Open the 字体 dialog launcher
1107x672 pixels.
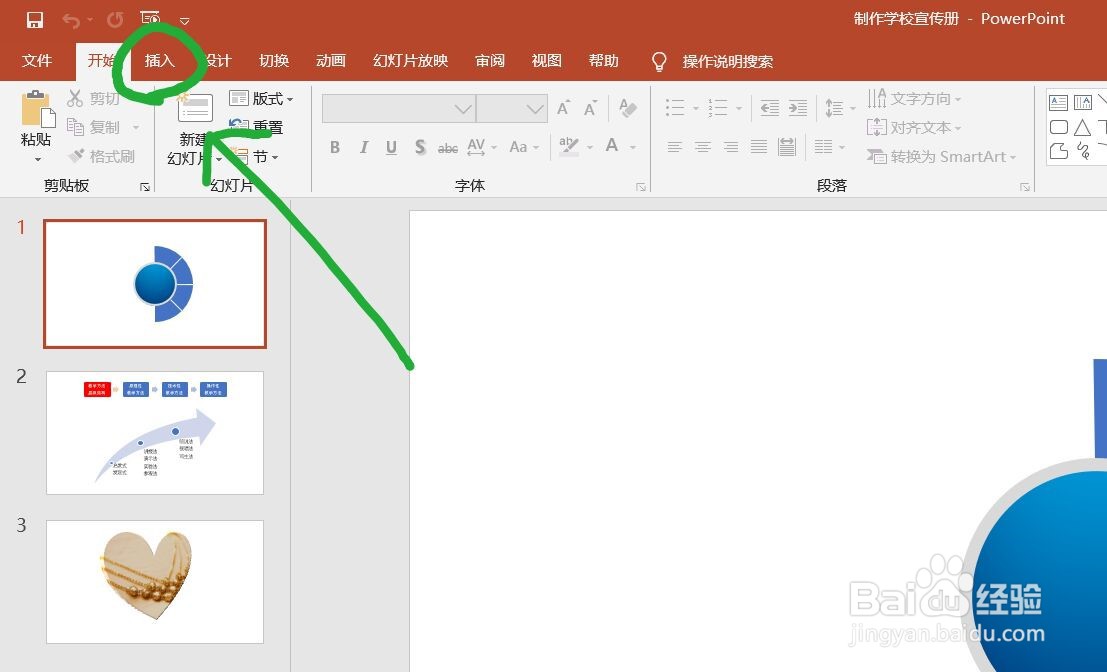coord(641,187)
